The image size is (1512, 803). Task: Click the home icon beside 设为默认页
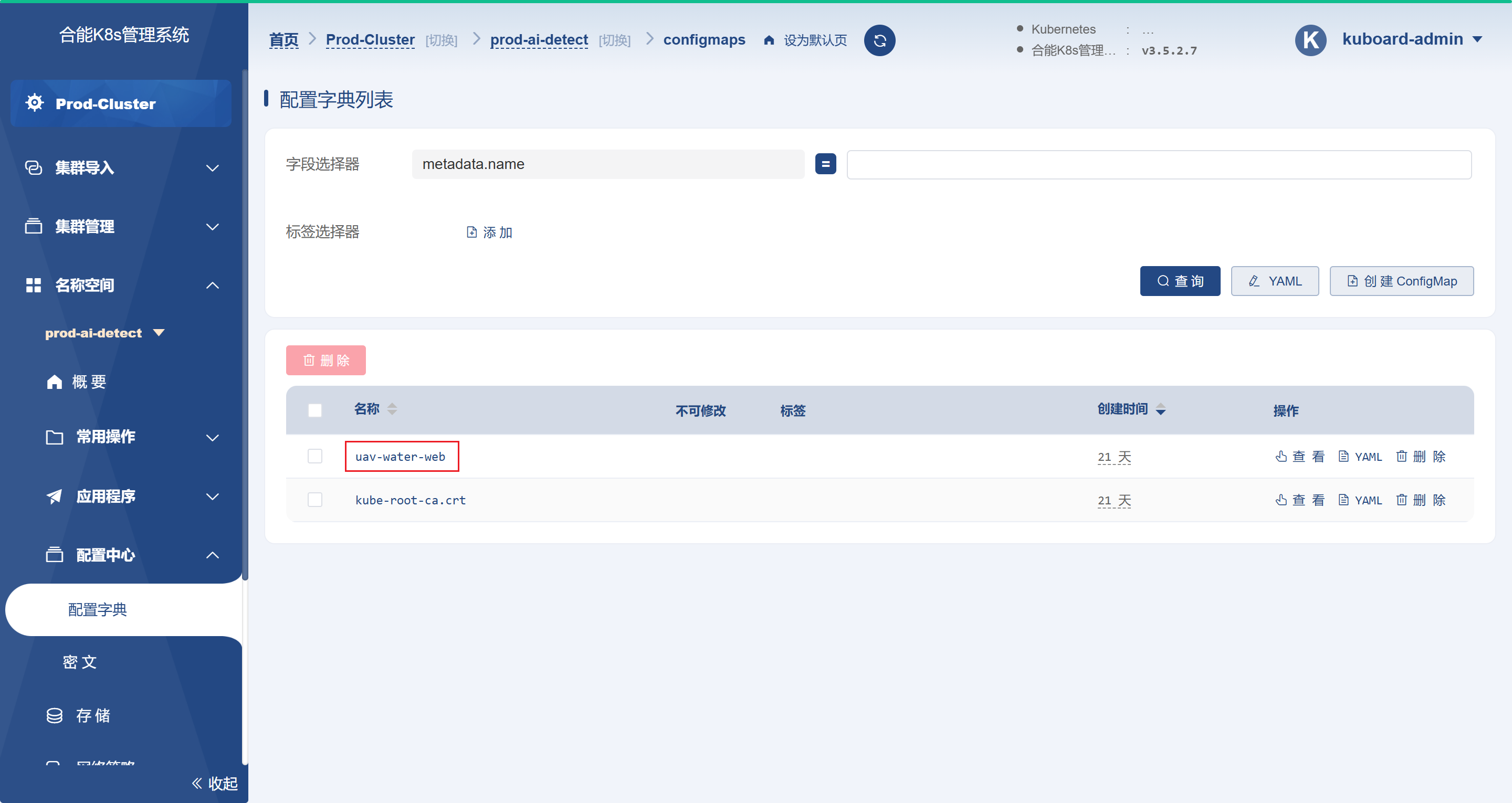(x=769, y=40)
